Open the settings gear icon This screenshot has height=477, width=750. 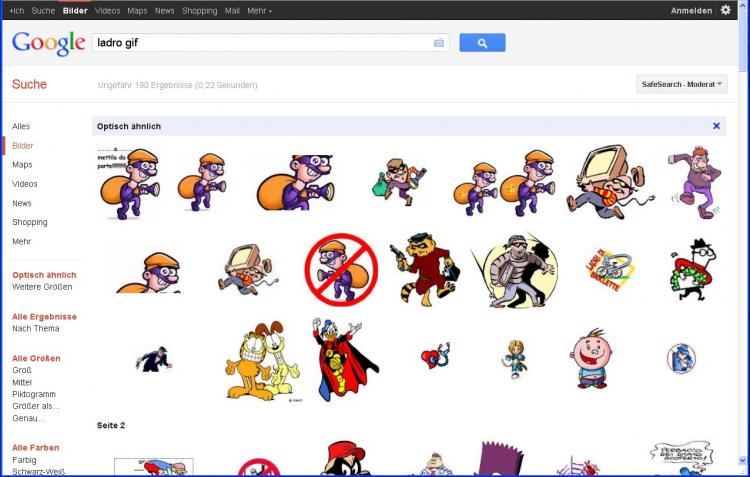click(726, 10)
